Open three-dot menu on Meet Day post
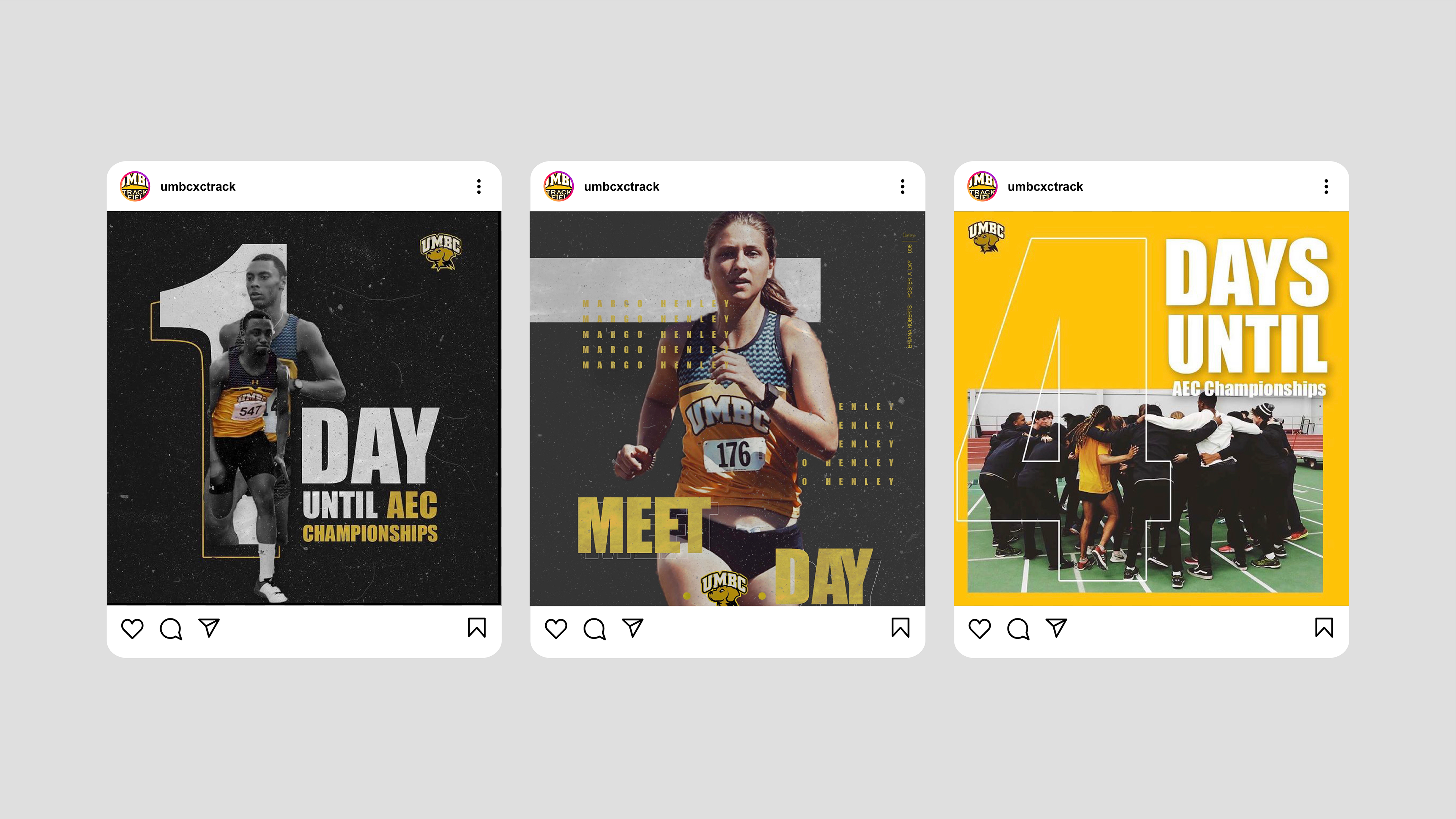The width and height of the screenshot is (1456, 819). [x=903, y=187]
